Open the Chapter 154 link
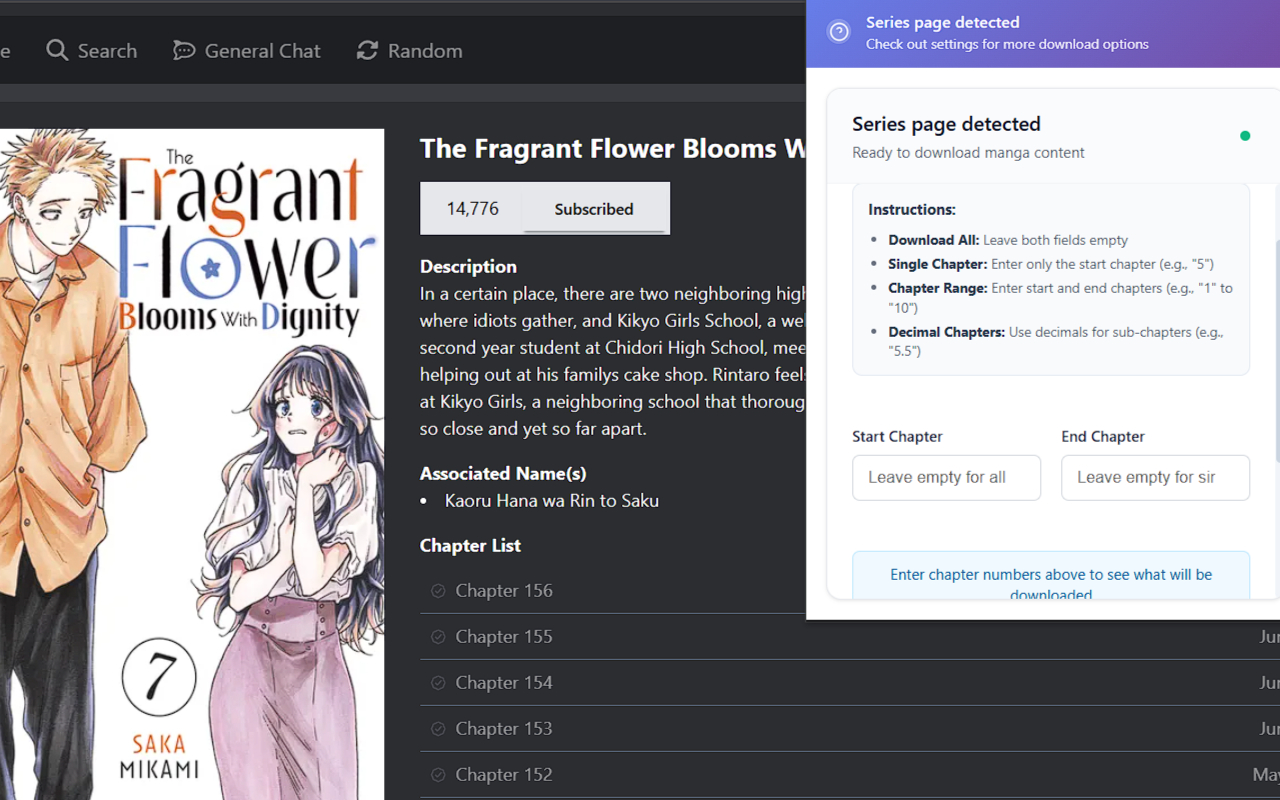 click(504, 683)
